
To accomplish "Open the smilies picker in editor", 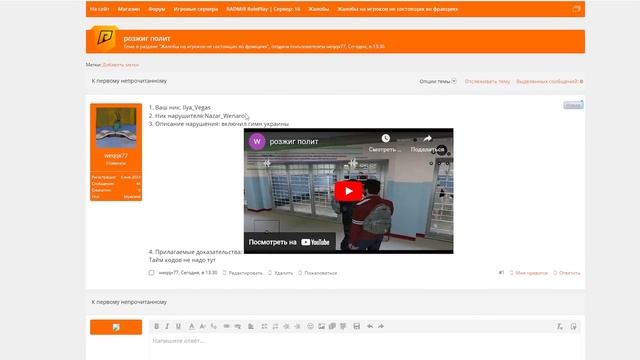I will pyautogui.click(x=310, y=326).
